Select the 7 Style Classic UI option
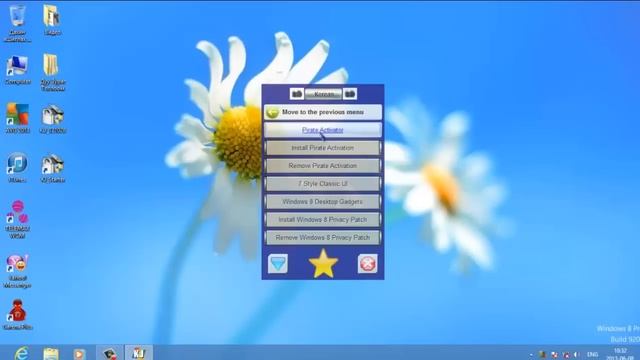Image resolution: width=640 pixels, height=360 pixels. [323, 184]
